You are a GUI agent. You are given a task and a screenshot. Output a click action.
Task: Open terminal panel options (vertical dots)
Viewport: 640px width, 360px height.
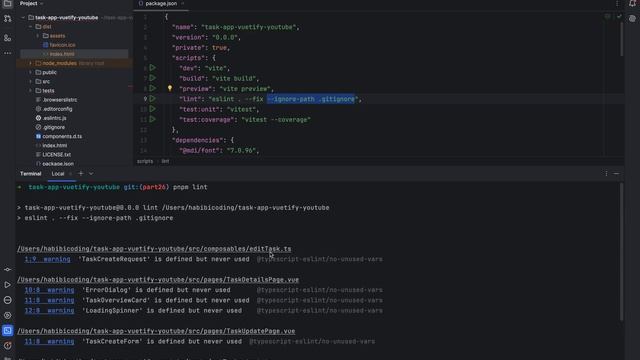tap(606, 174)
